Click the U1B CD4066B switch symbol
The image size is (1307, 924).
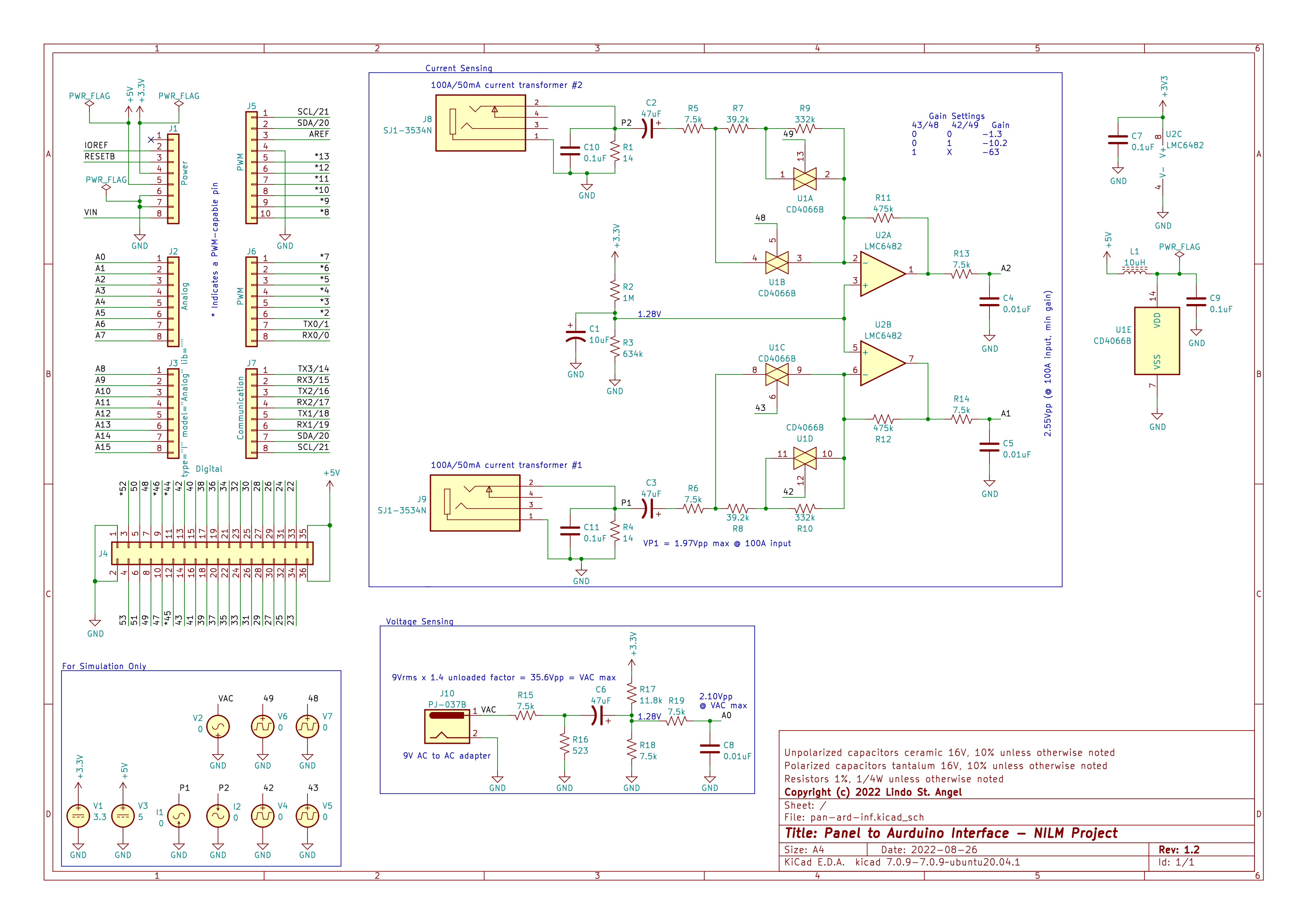click(x=777, y=263)
